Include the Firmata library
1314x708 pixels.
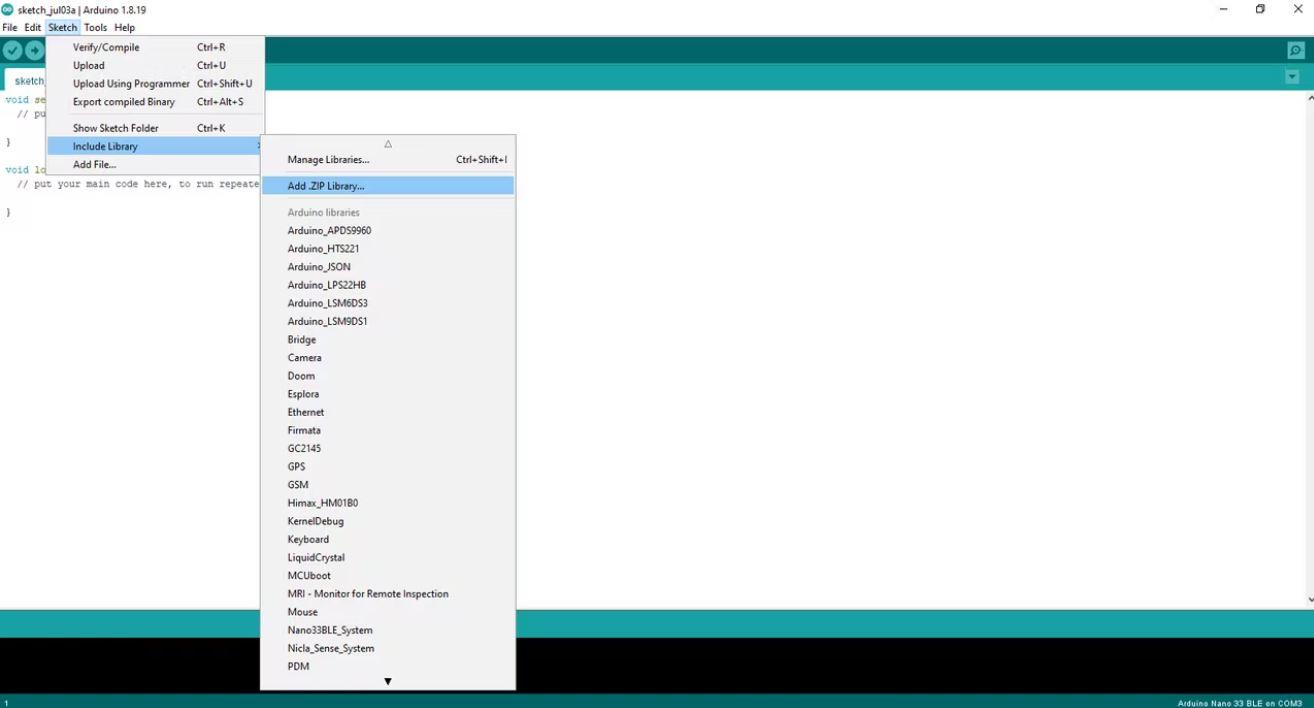coord(388,430)
